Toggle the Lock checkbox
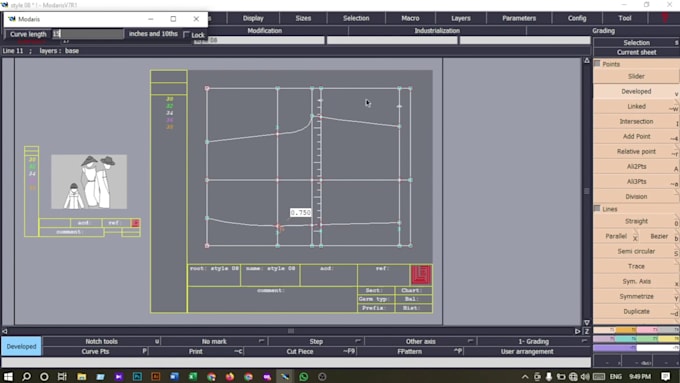Image resolution: width=680 pixels, height=383 pixels. point(186,34)
